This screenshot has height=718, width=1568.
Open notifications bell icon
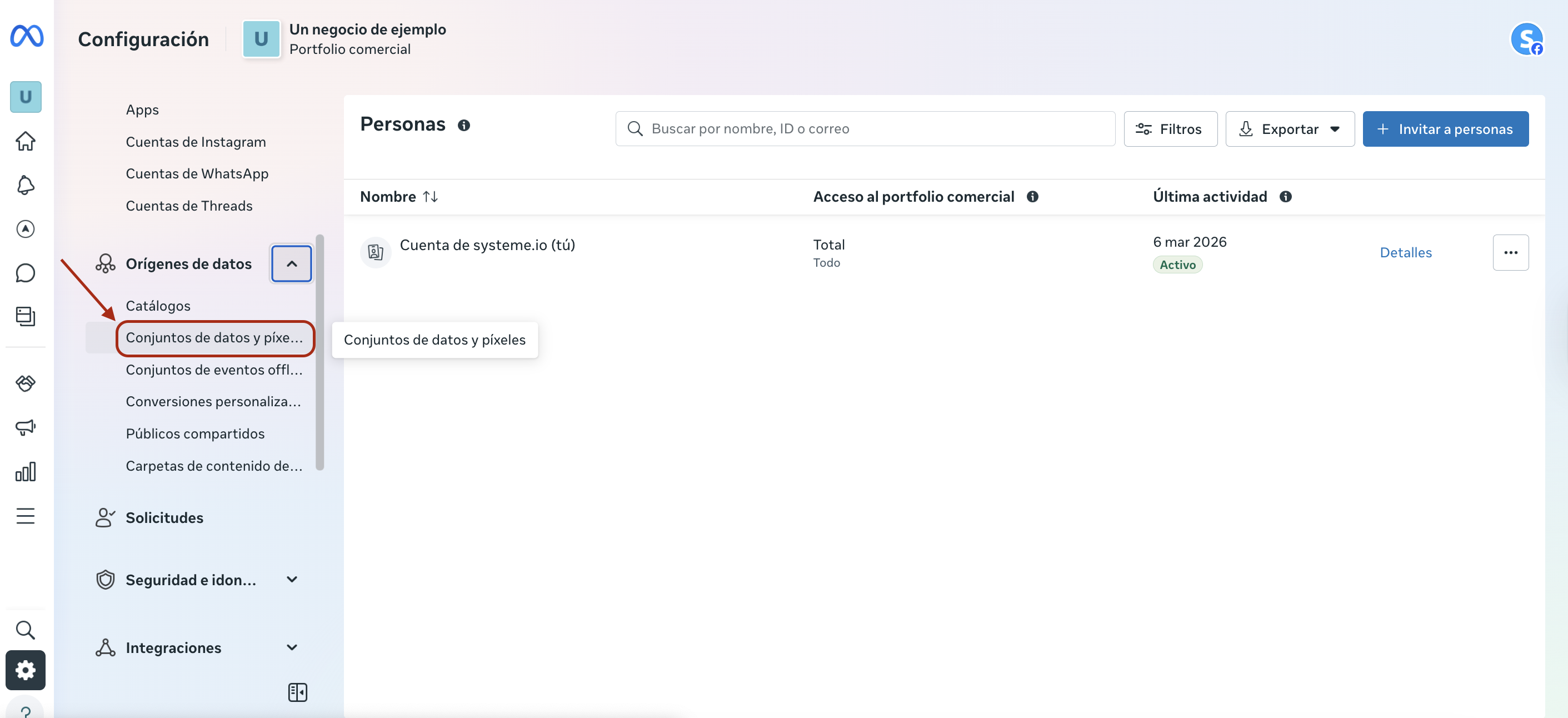coord(25,185)
